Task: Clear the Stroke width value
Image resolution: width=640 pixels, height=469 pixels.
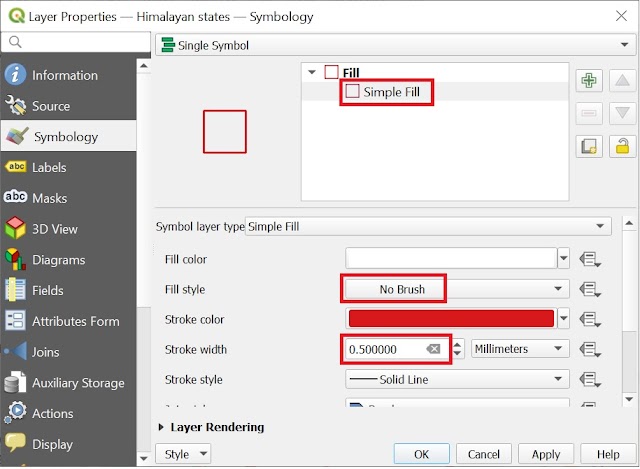Action: pyautogui.click(x=433, y=349)
